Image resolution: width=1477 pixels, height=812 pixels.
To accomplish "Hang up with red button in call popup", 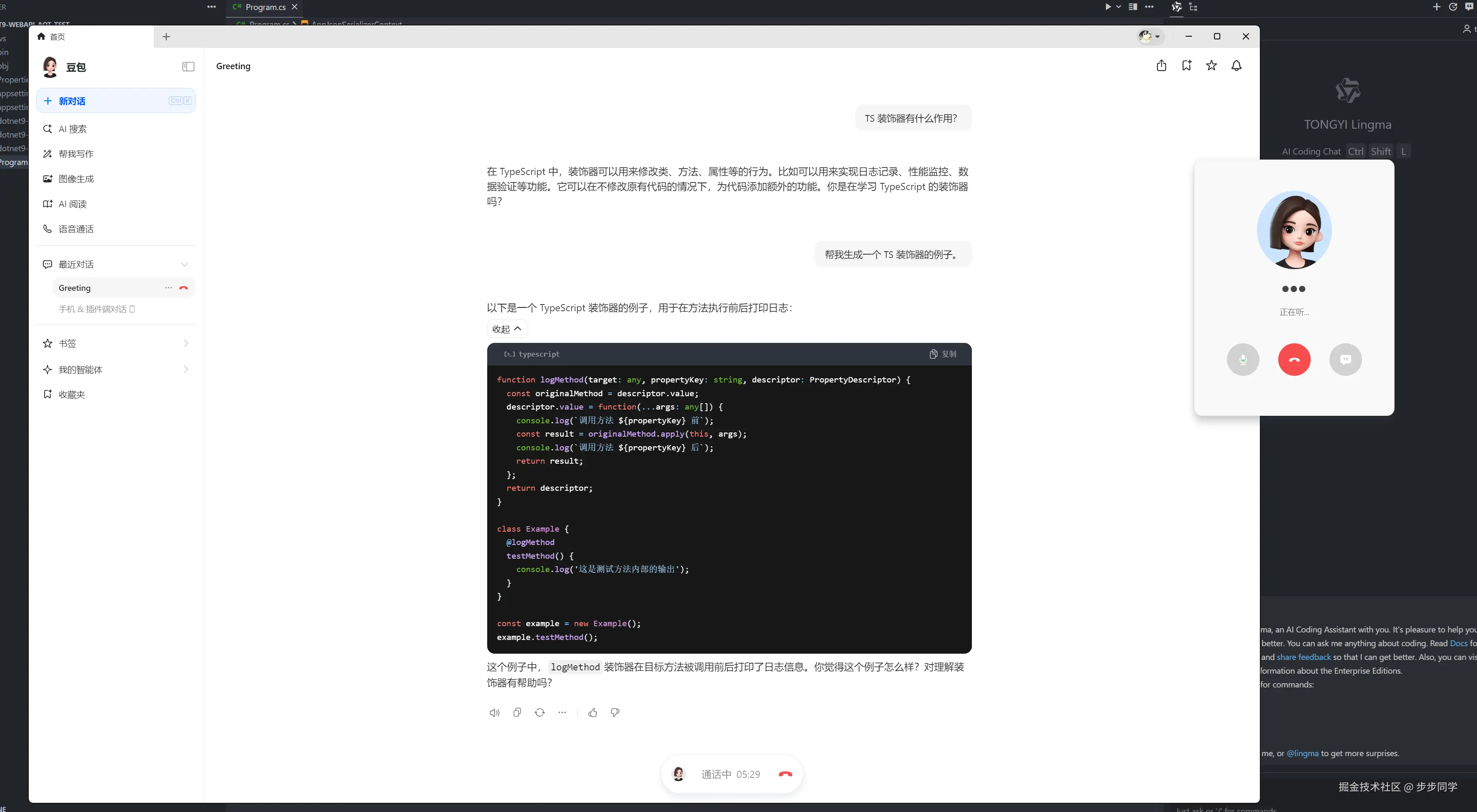I will [x=1294, y=360].
